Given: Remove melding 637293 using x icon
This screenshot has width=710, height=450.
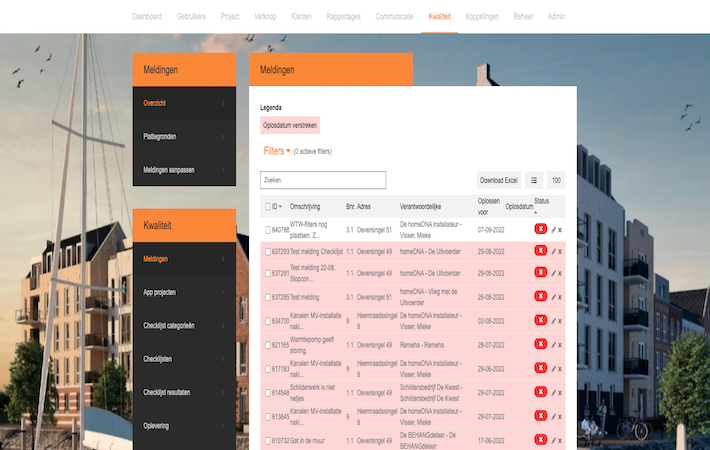Looking at the screenshot, I should click(x=560, y=252).
